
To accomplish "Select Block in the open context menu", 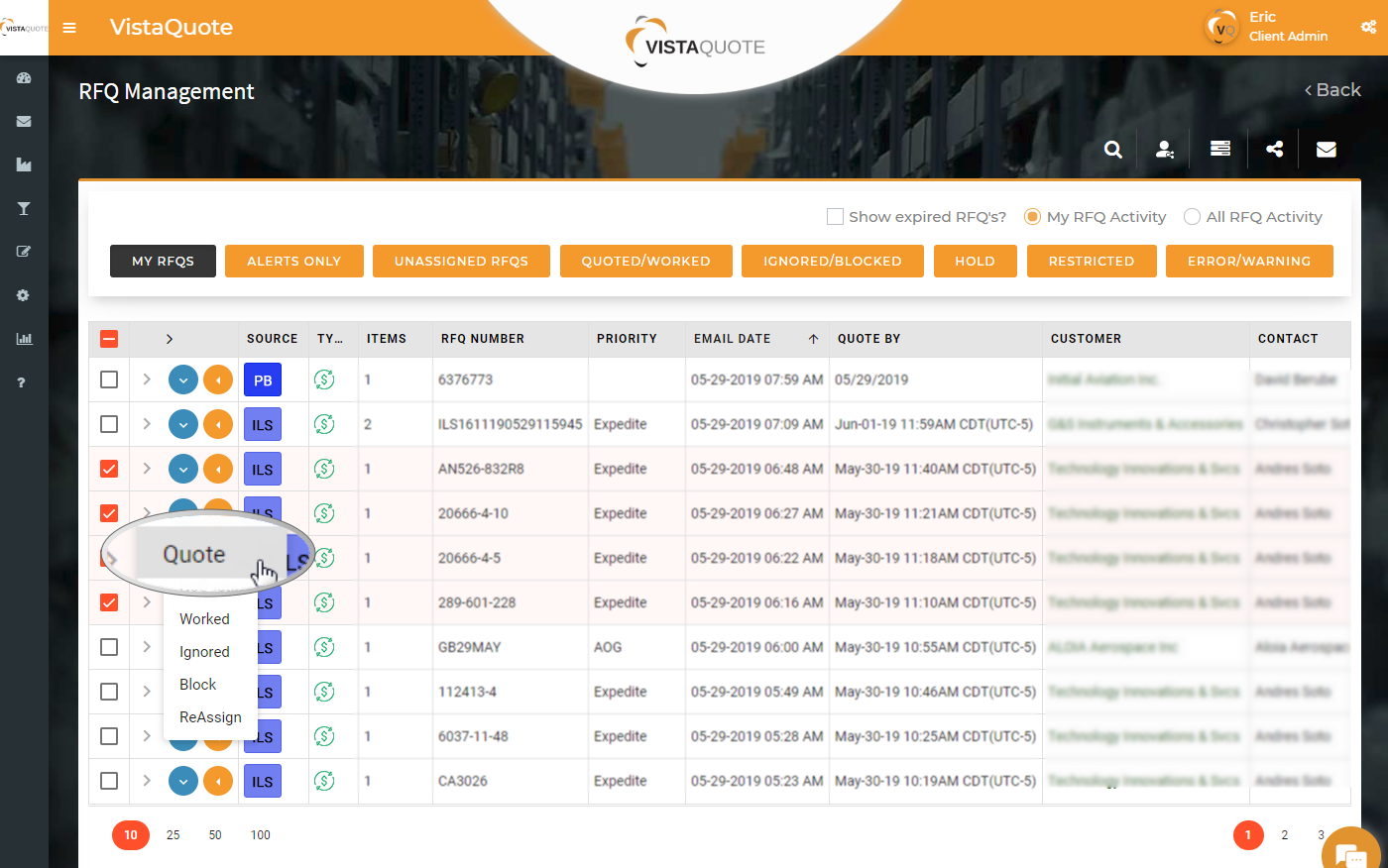I will [x=197, y=684].
